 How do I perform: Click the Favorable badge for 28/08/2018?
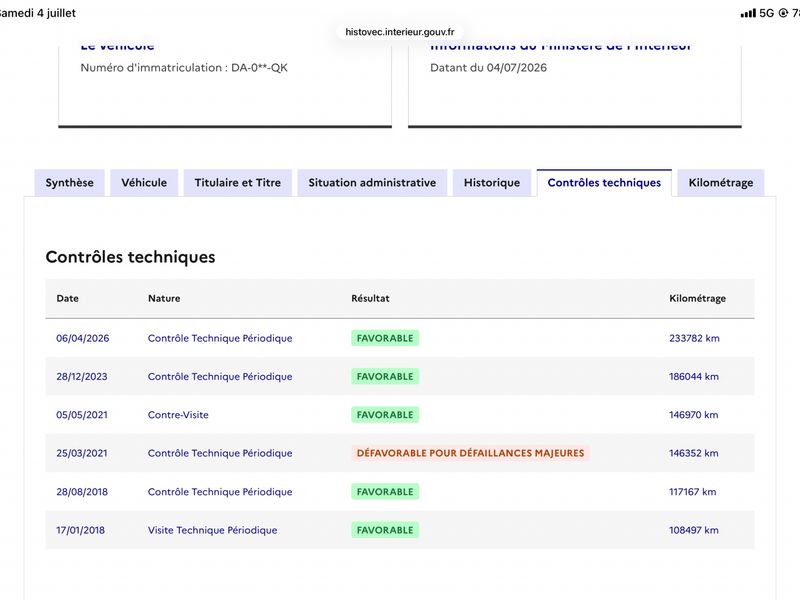(385, 492)
